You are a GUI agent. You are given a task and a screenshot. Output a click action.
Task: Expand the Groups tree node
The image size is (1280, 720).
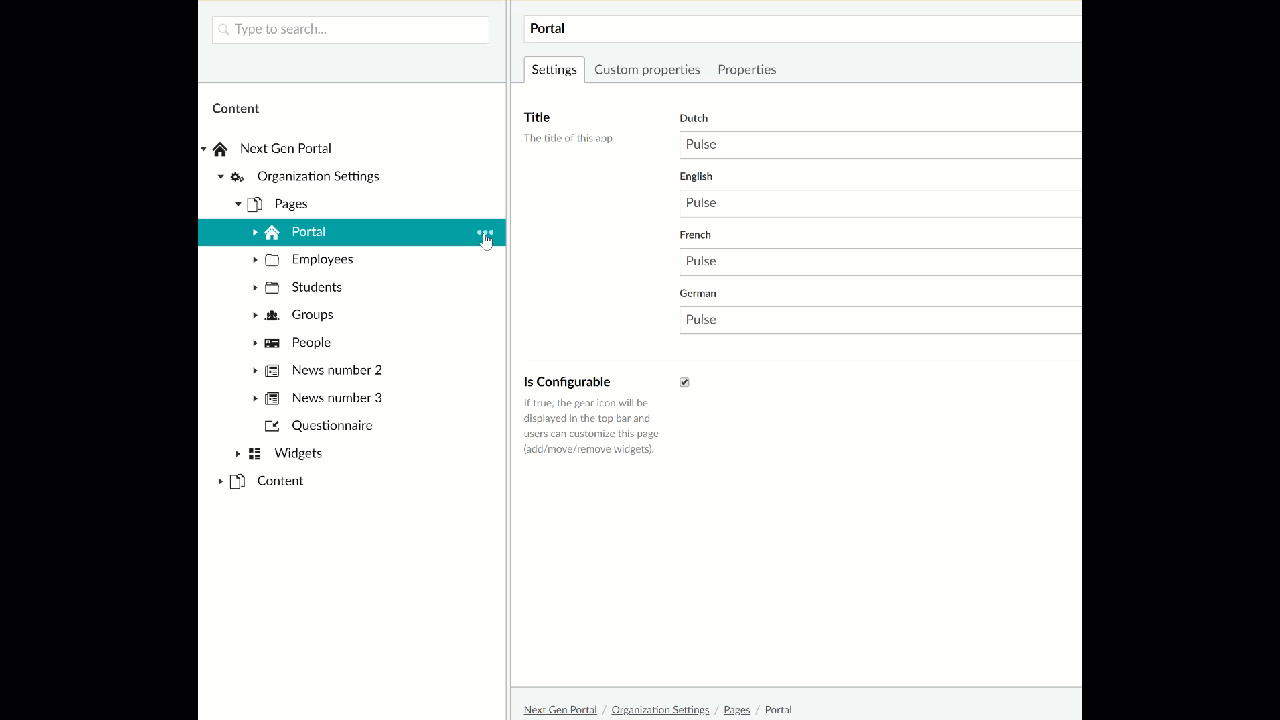[x=255, y=315]
